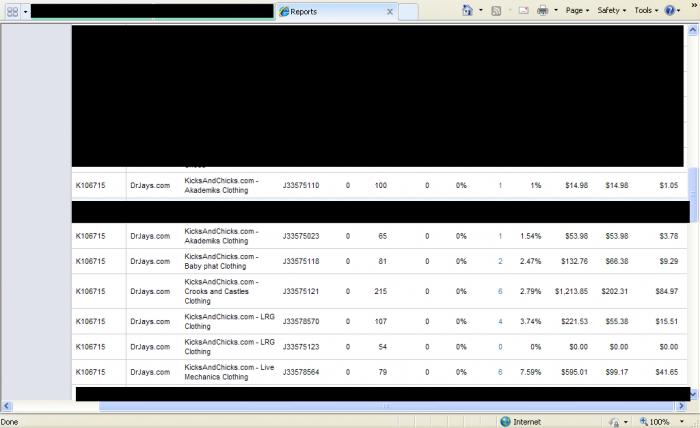Click the $132.76 sales amount

pos(575,261)
